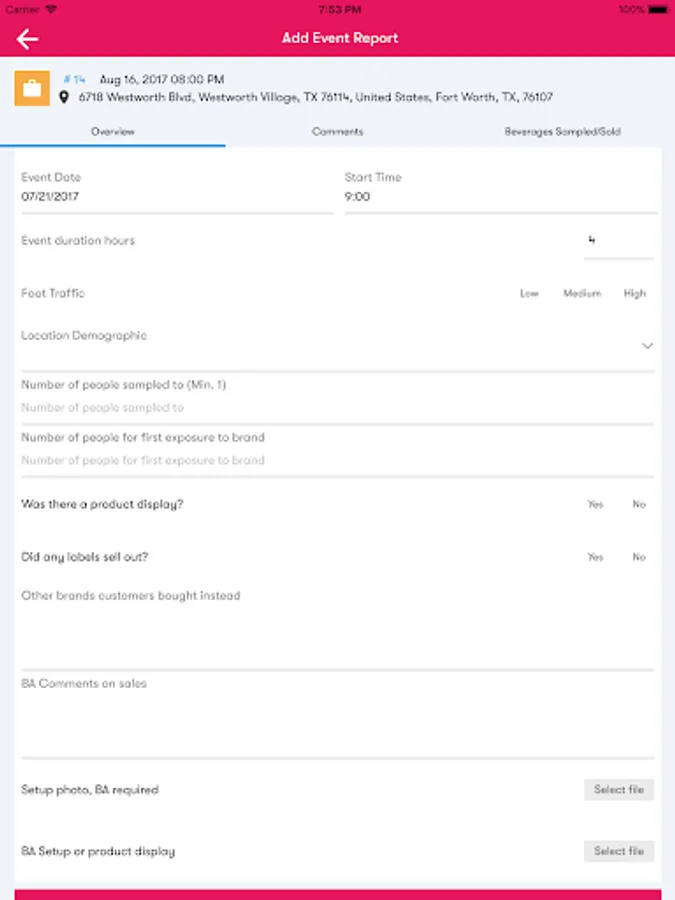
Task: Click the Event duration hours field
Action: pos(618,242)
